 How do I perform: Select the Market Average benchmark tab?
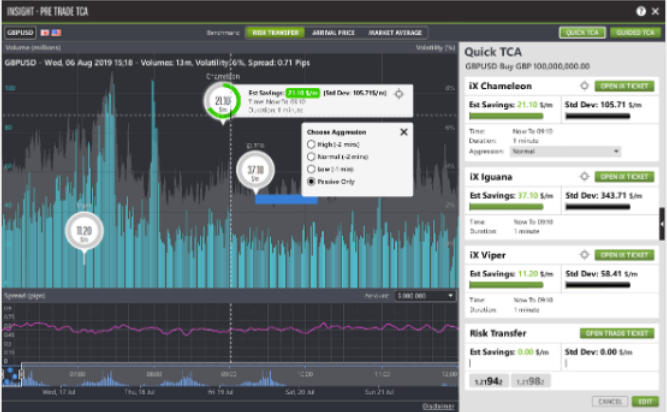click(x=395, y=33)
